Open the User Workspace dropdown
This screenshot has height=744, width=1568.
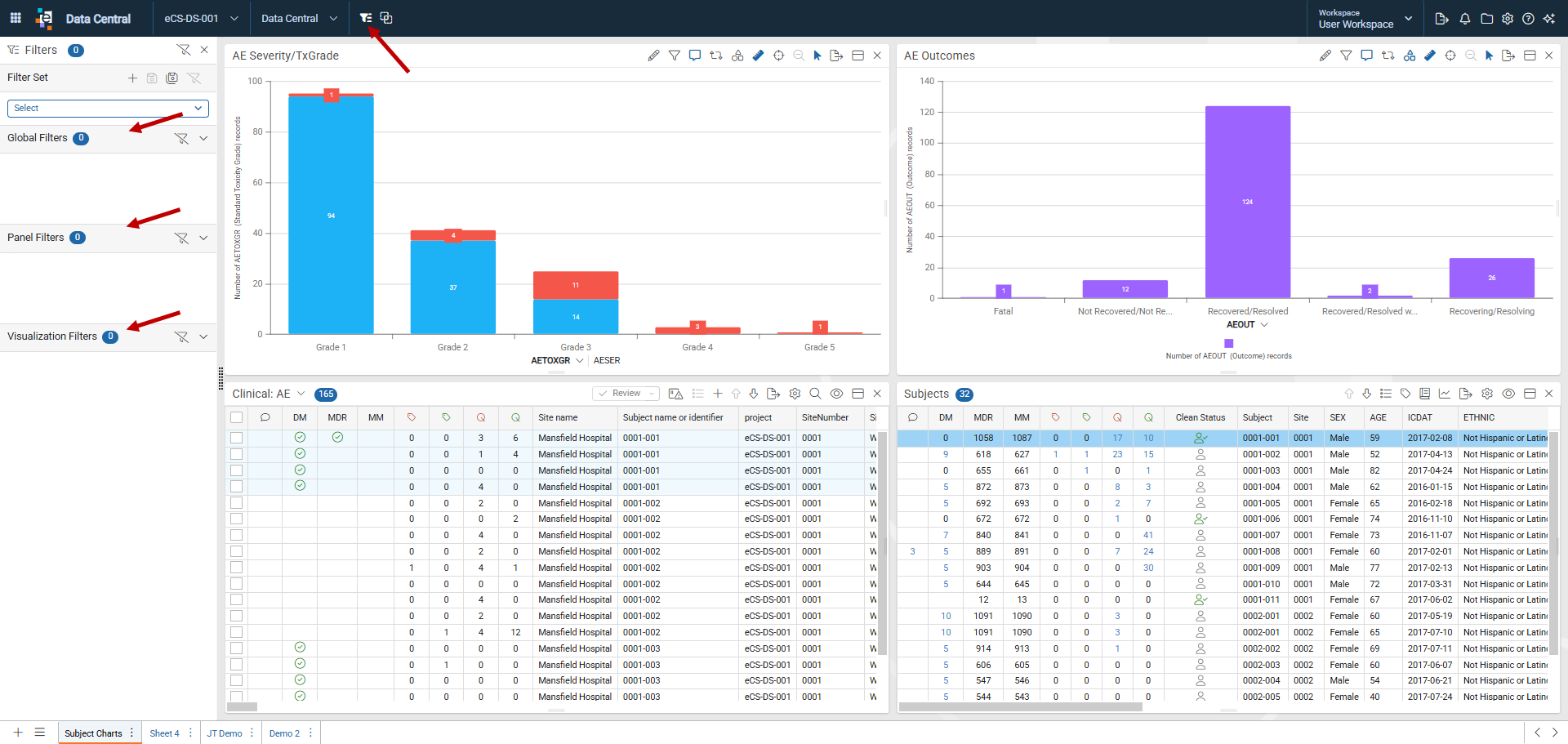1365,19
